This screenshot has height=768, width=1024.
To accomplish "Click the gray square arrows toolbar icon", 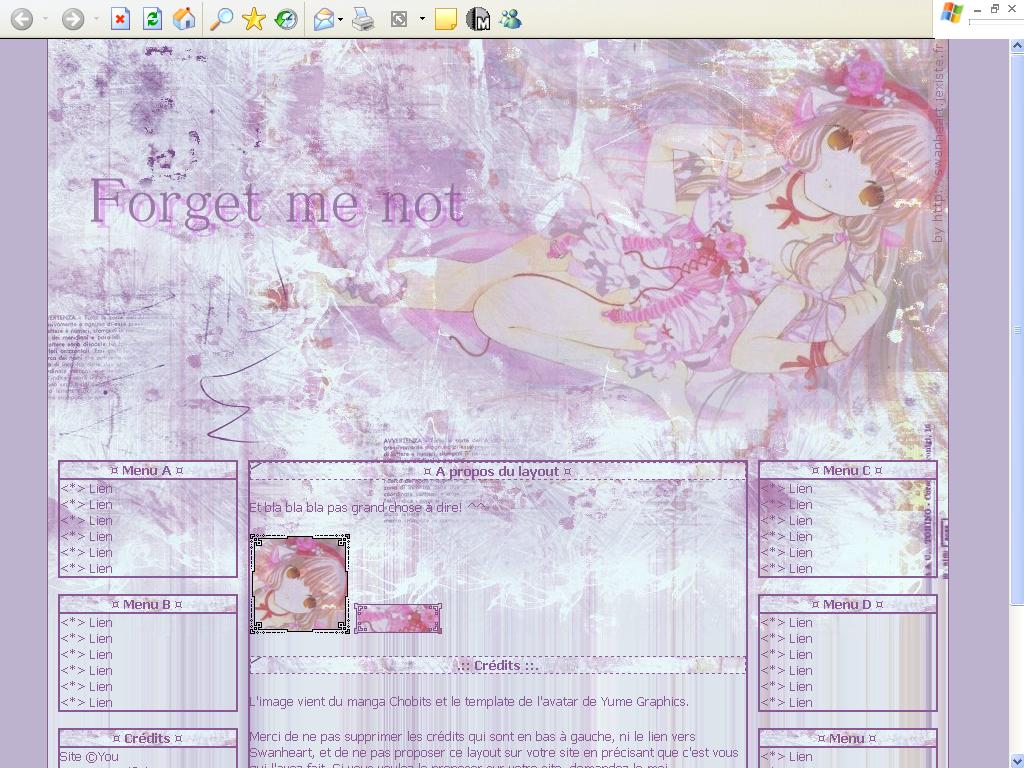I will [399, 20].
